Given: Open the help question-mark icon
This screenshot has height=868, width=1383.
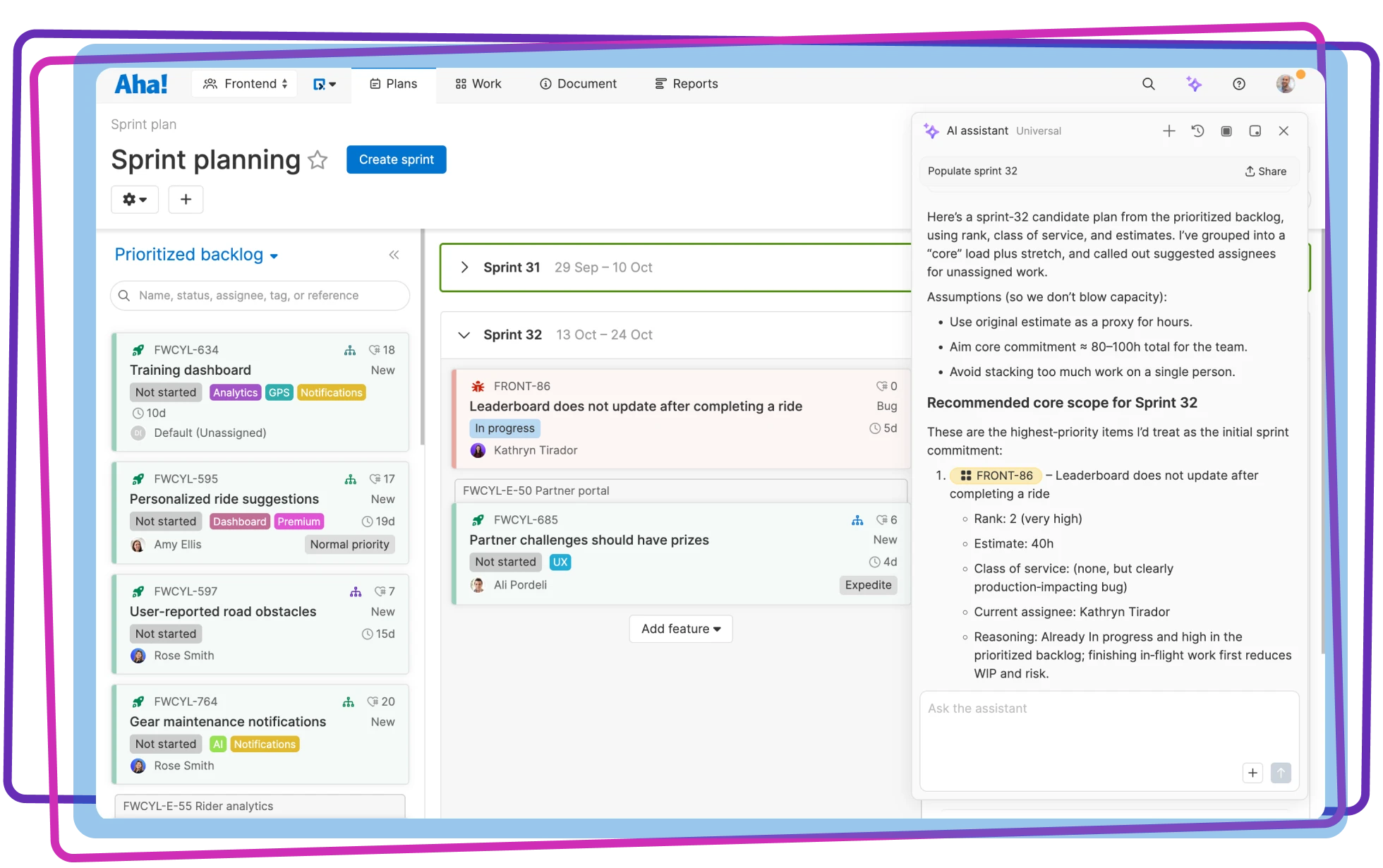Looking at the screenshot, I should click(1239, 84).
